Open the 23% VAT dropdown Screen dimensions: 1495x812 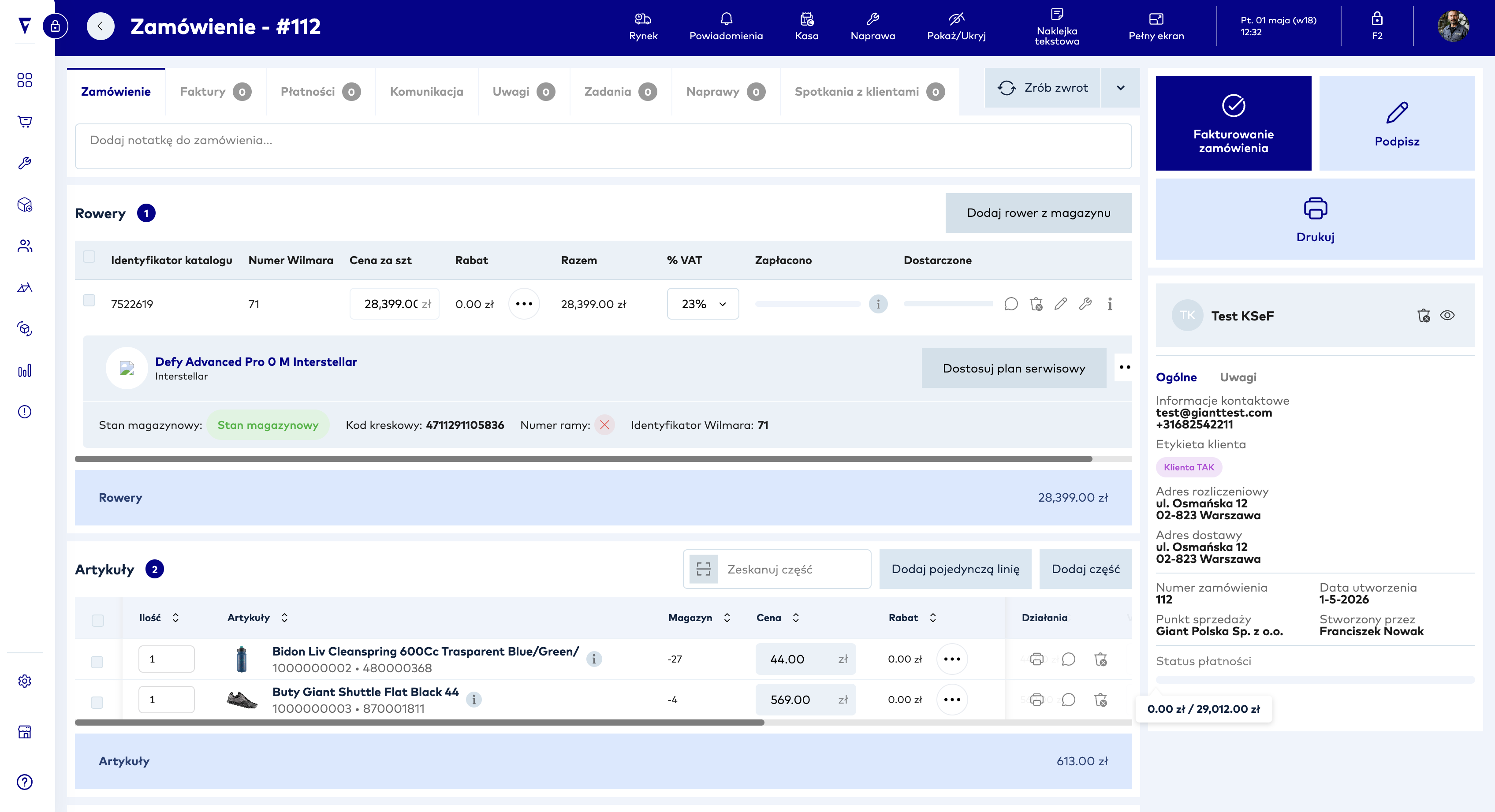702,304
